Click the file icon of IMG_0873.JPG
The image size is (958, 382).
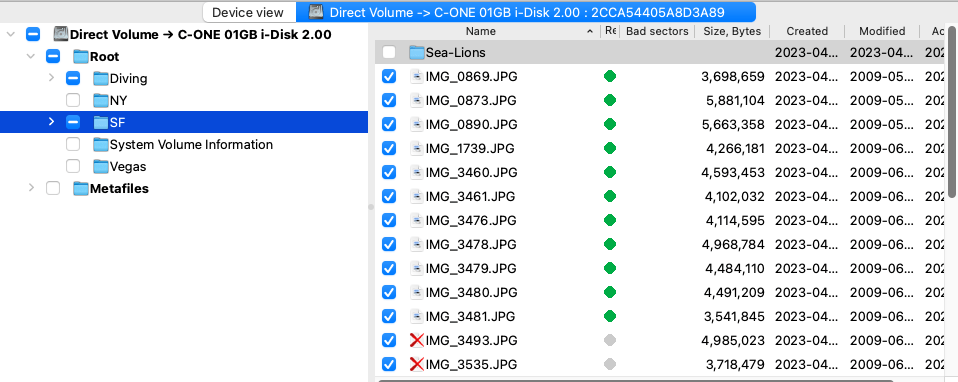pos(417,100)
